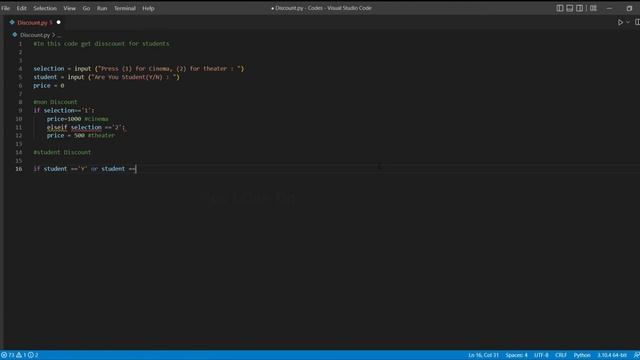Click 'price = 0' on line 6
The height and width of the screenshot is (360, 640).
pyautogui.click(x=49, y=86)
